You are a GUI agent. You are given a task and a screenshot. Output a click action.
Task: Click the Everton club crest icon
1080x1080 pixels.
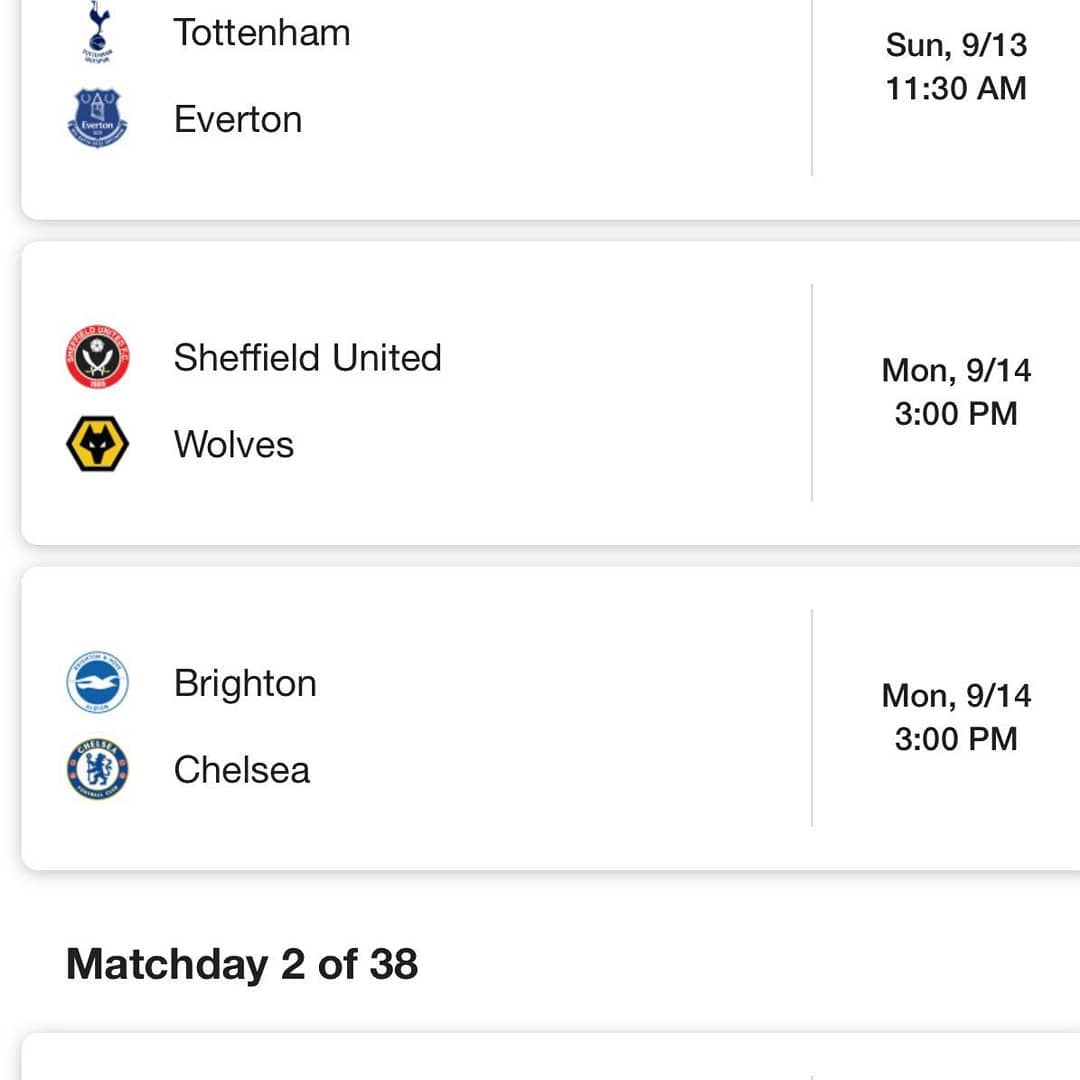[x=97, y=118]
